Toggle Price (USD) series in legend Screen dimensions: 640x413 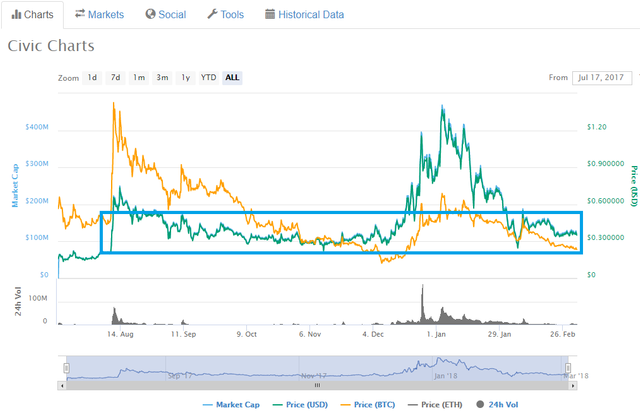[300, 405]
